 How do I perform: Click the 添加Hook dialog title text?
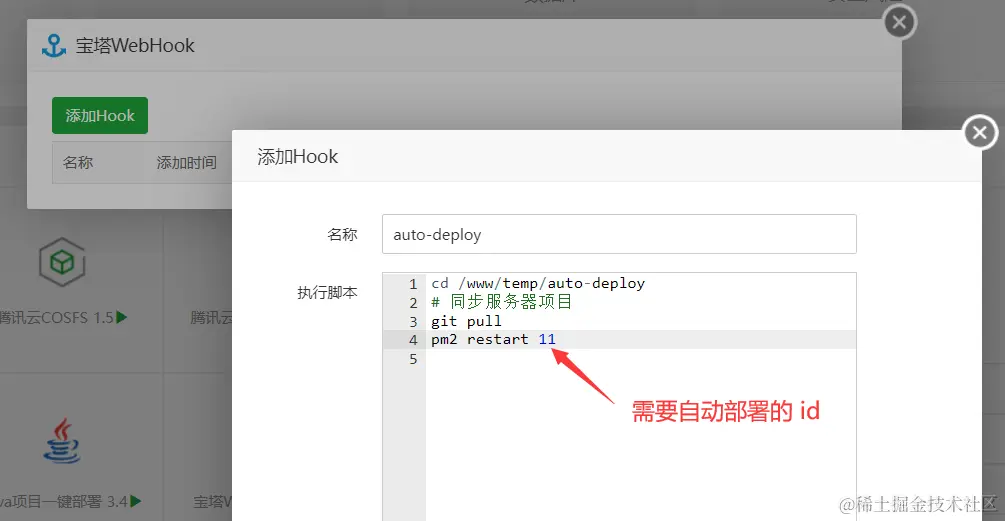point(297,156)
